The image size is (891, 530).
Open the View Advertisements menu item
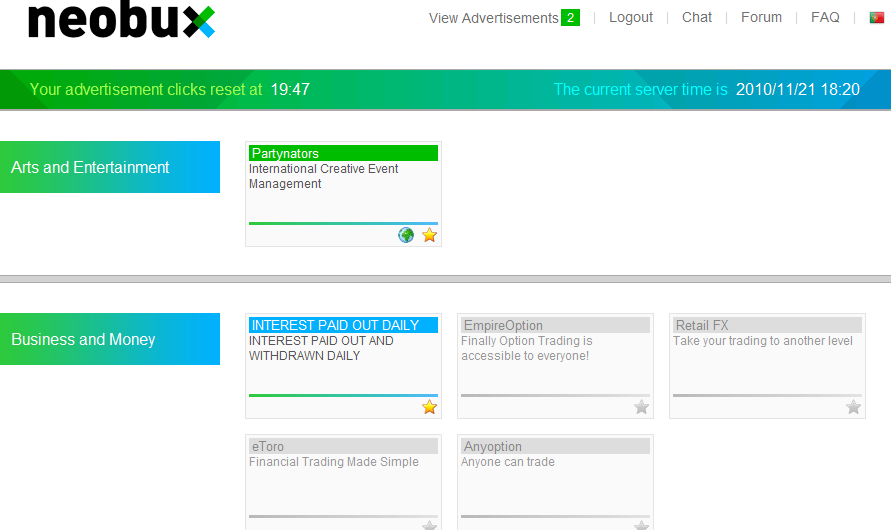493,18
